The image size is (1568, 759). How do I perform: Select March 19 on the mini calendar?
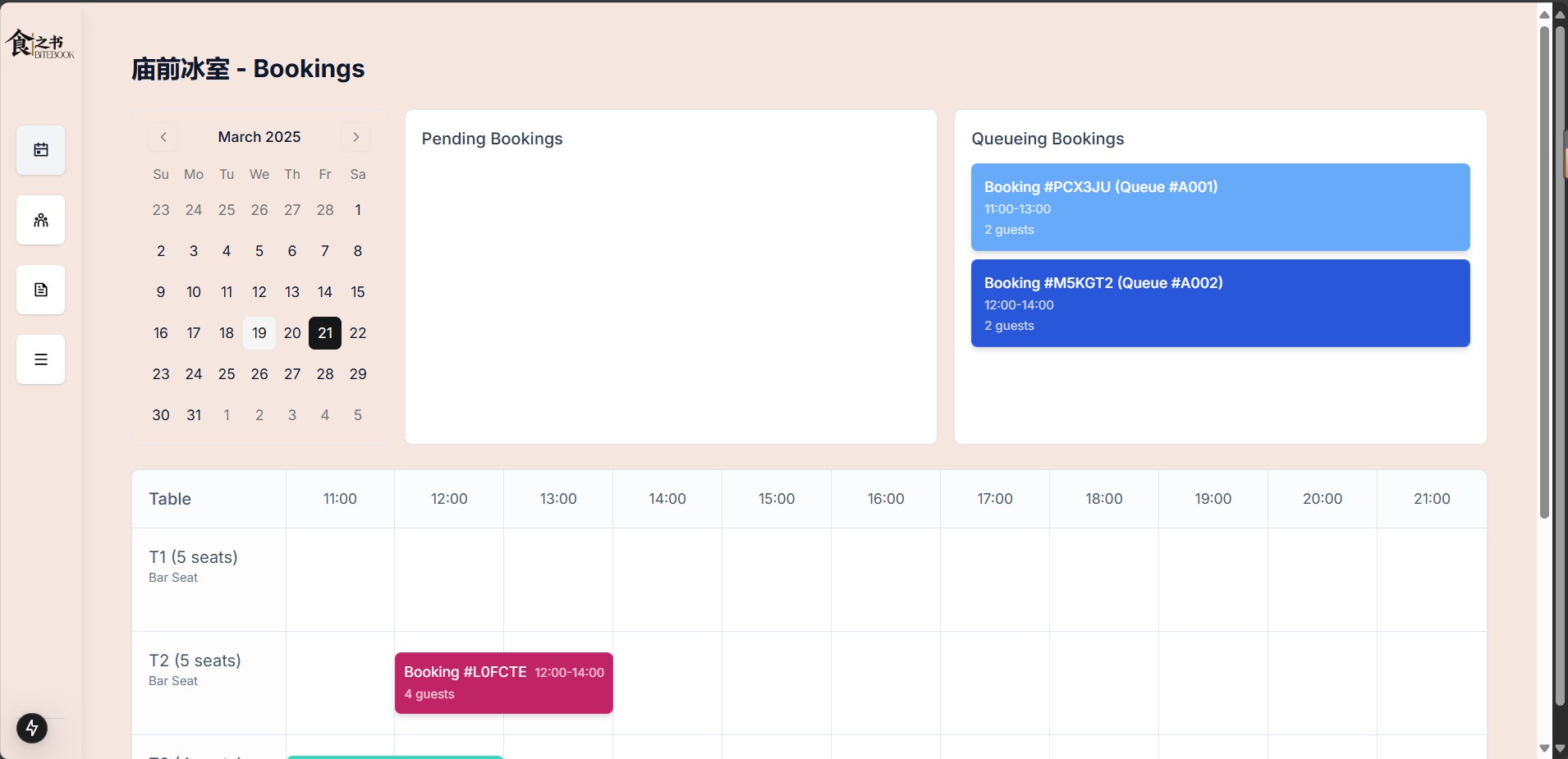pos(259,333)
